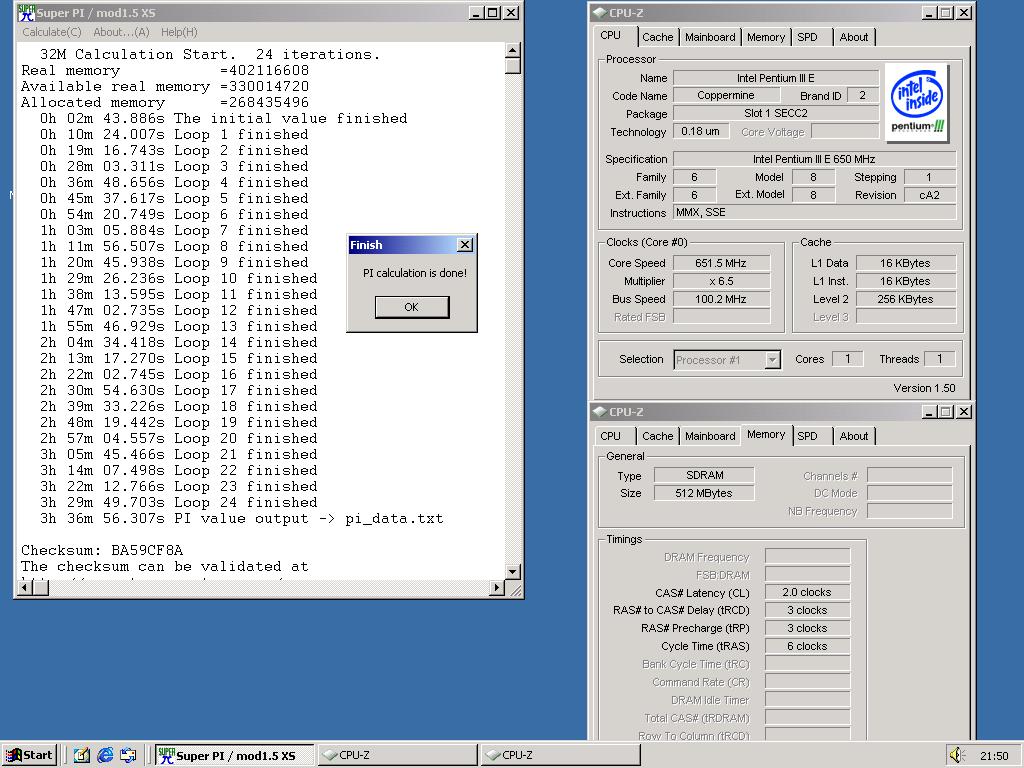Click the volume speaker tray icon
Screen dimensions: 1024x768
(x=956, y=755)
